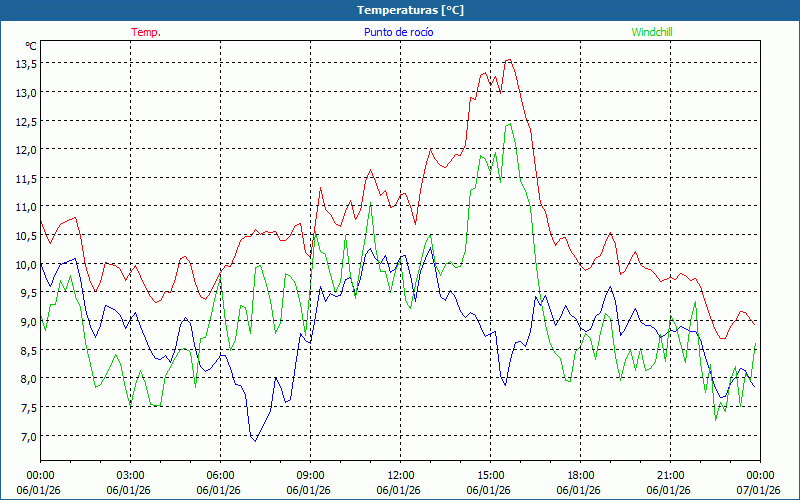Select the blue Punto de rocío legend label
The height and width of the screenshot is (500, 800).
tap(398, 32)
